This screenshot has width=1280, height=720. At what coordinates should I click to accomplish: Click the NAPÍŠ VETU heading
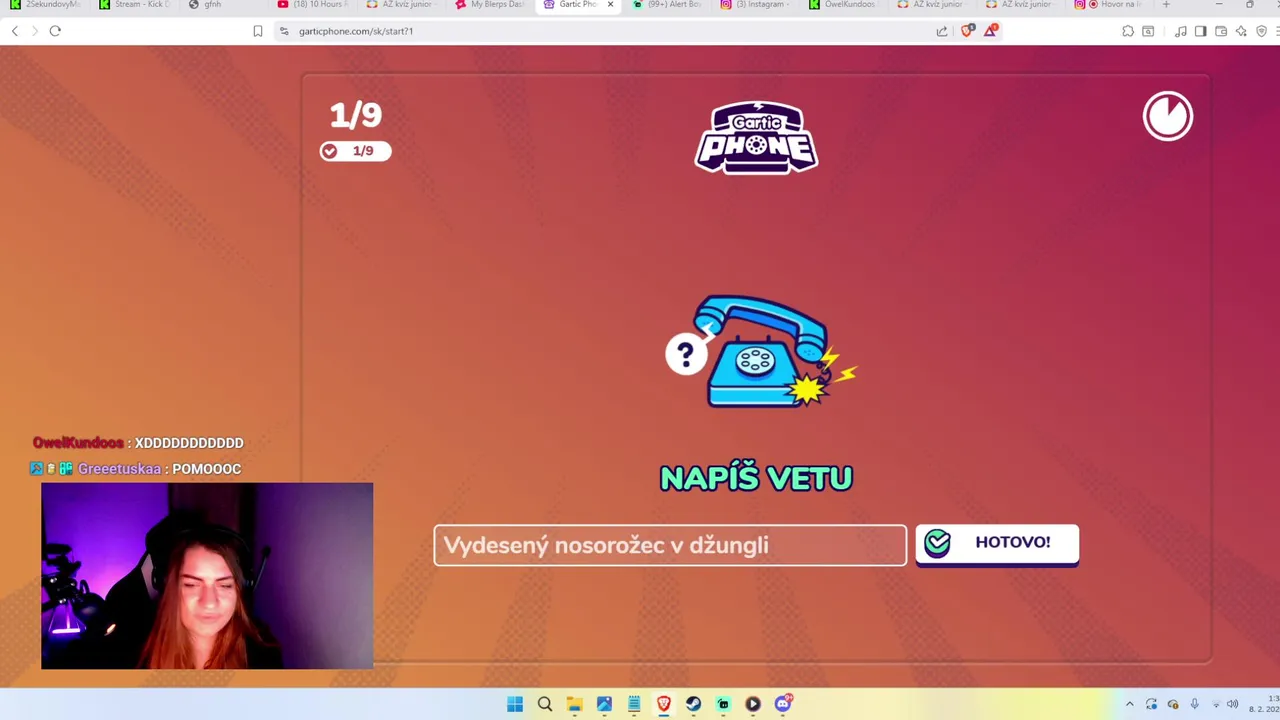point(756,478)
